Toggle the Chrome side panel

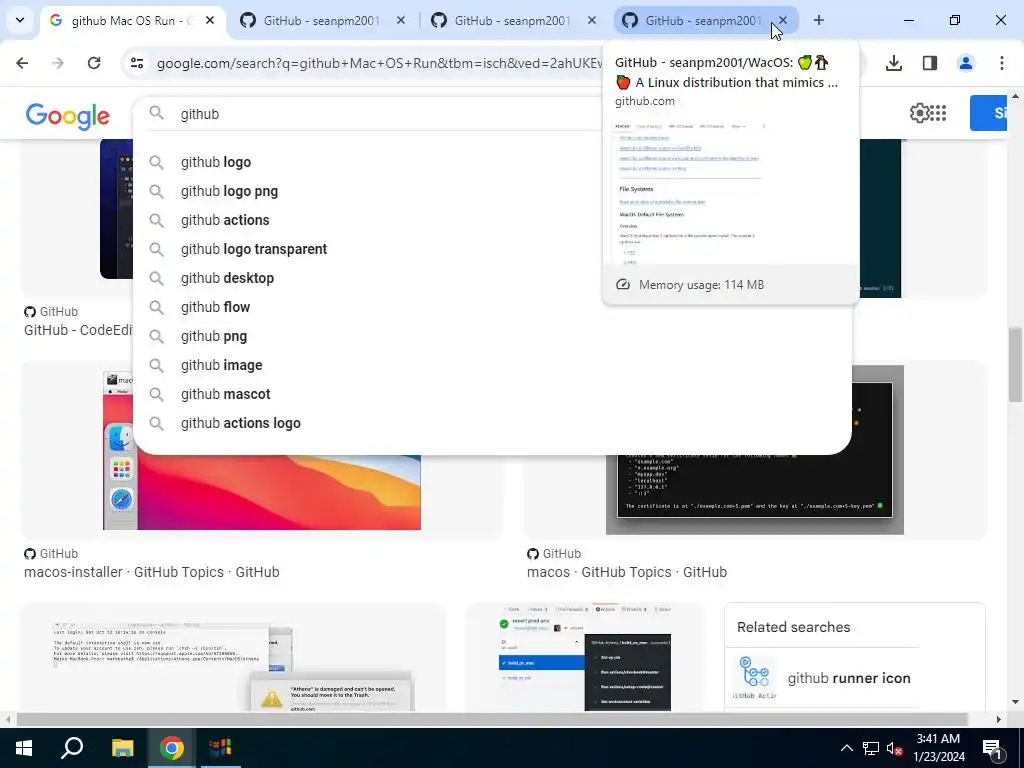tap(930, 63)
